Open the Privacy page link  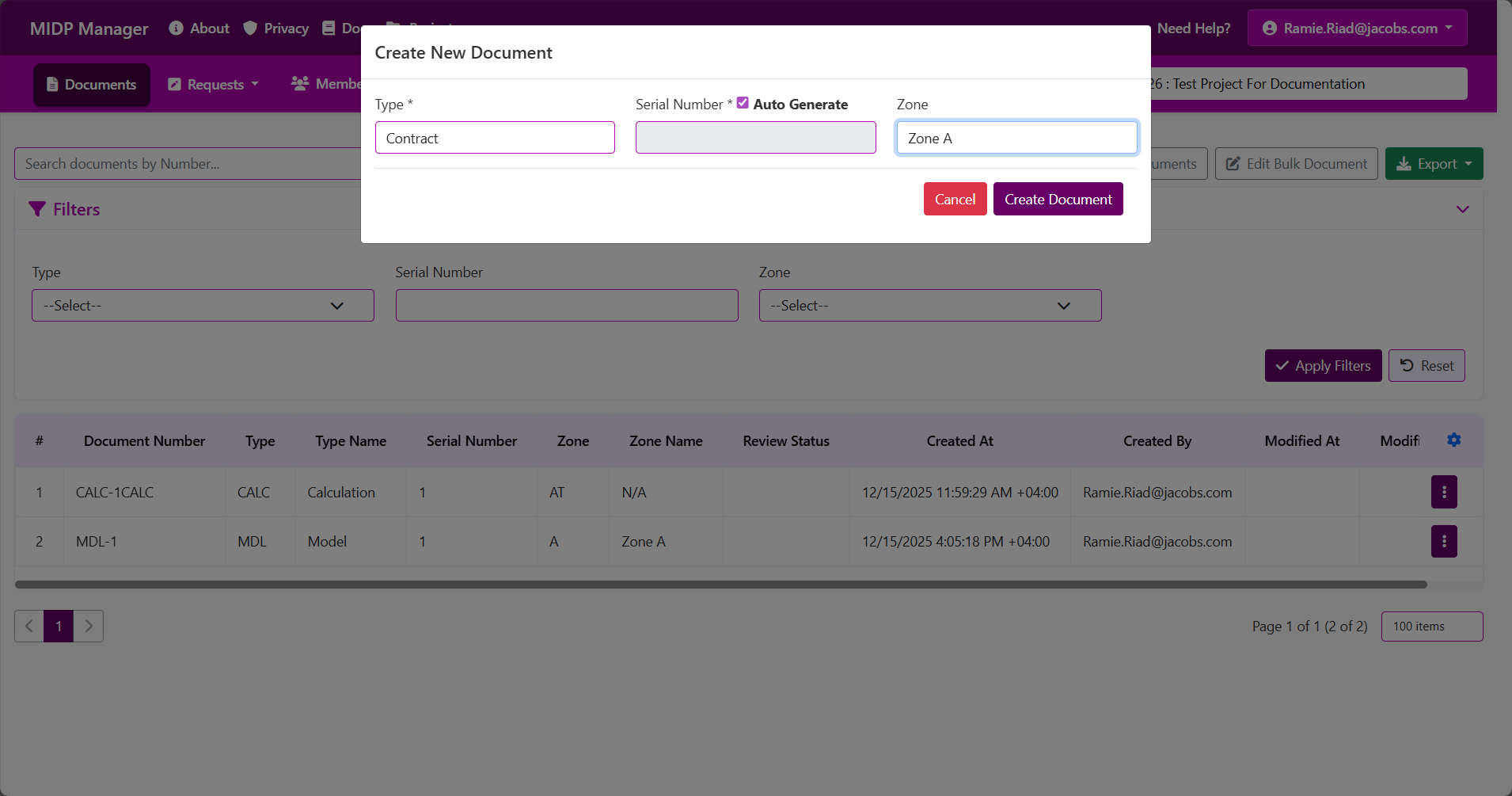click(x=276, y=29)
